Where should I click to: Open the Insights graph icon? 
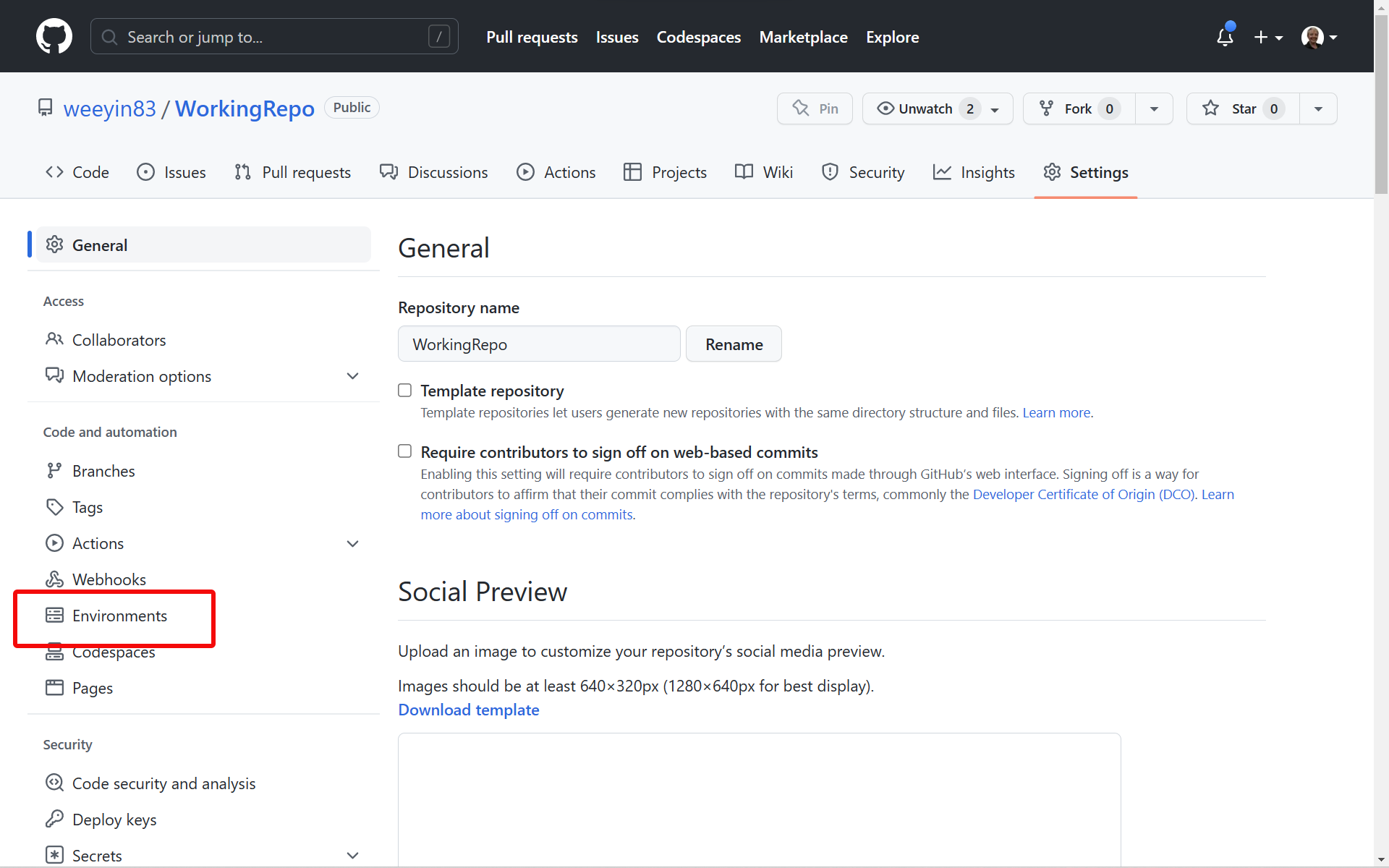pos(942,171)
